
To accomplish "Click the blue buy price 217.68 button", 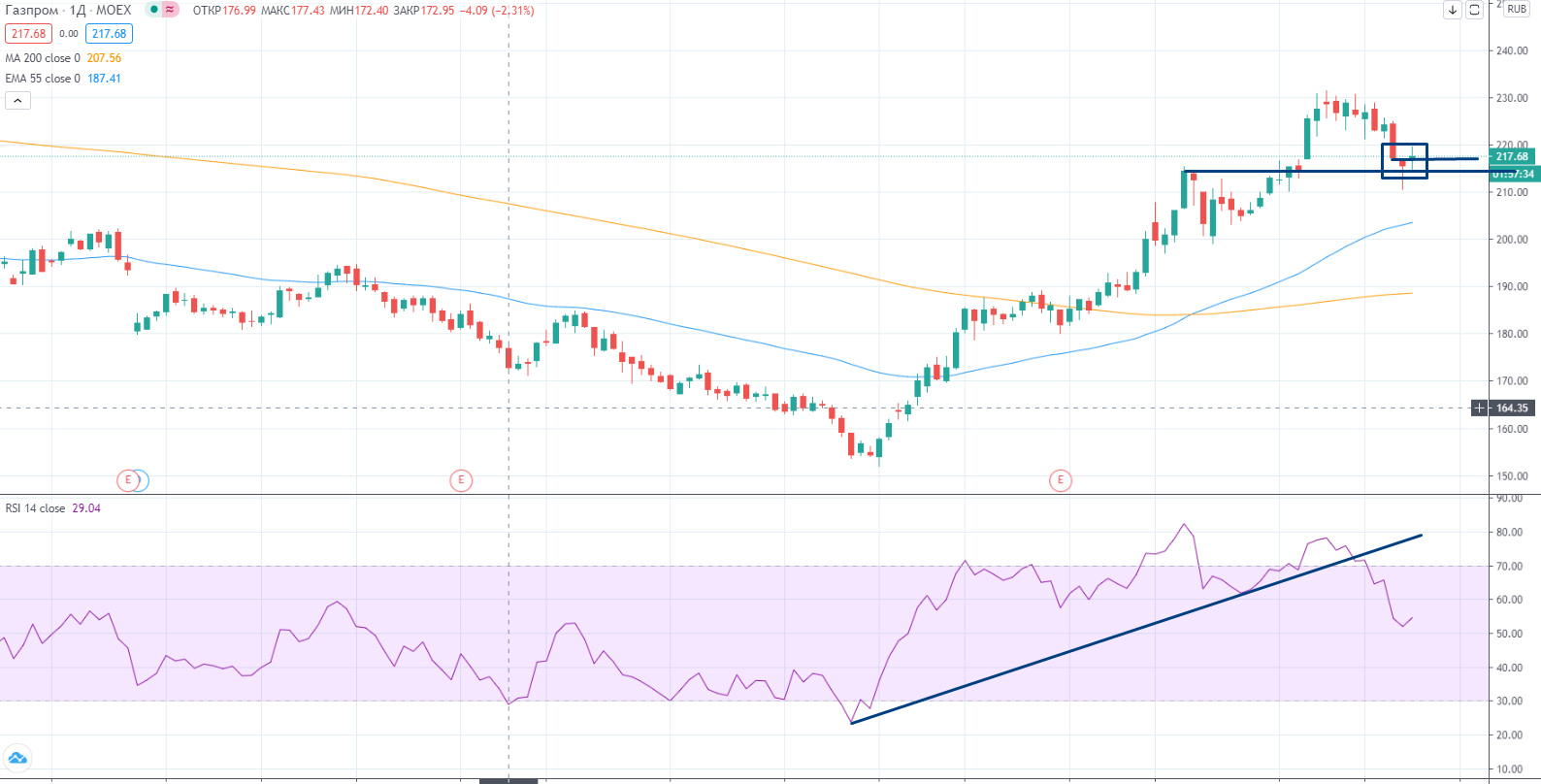I will coord(109,34).
